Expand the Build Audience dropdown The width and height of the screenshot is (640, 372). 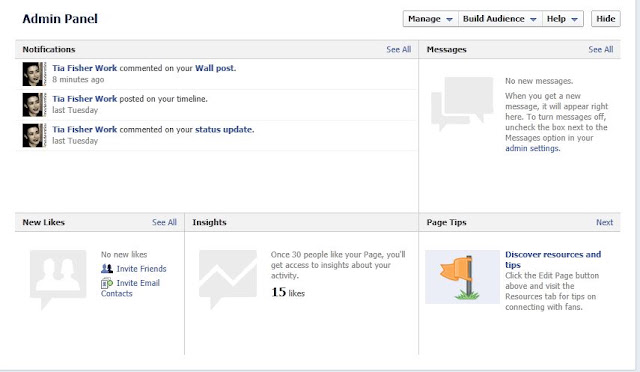pos(500,19)
